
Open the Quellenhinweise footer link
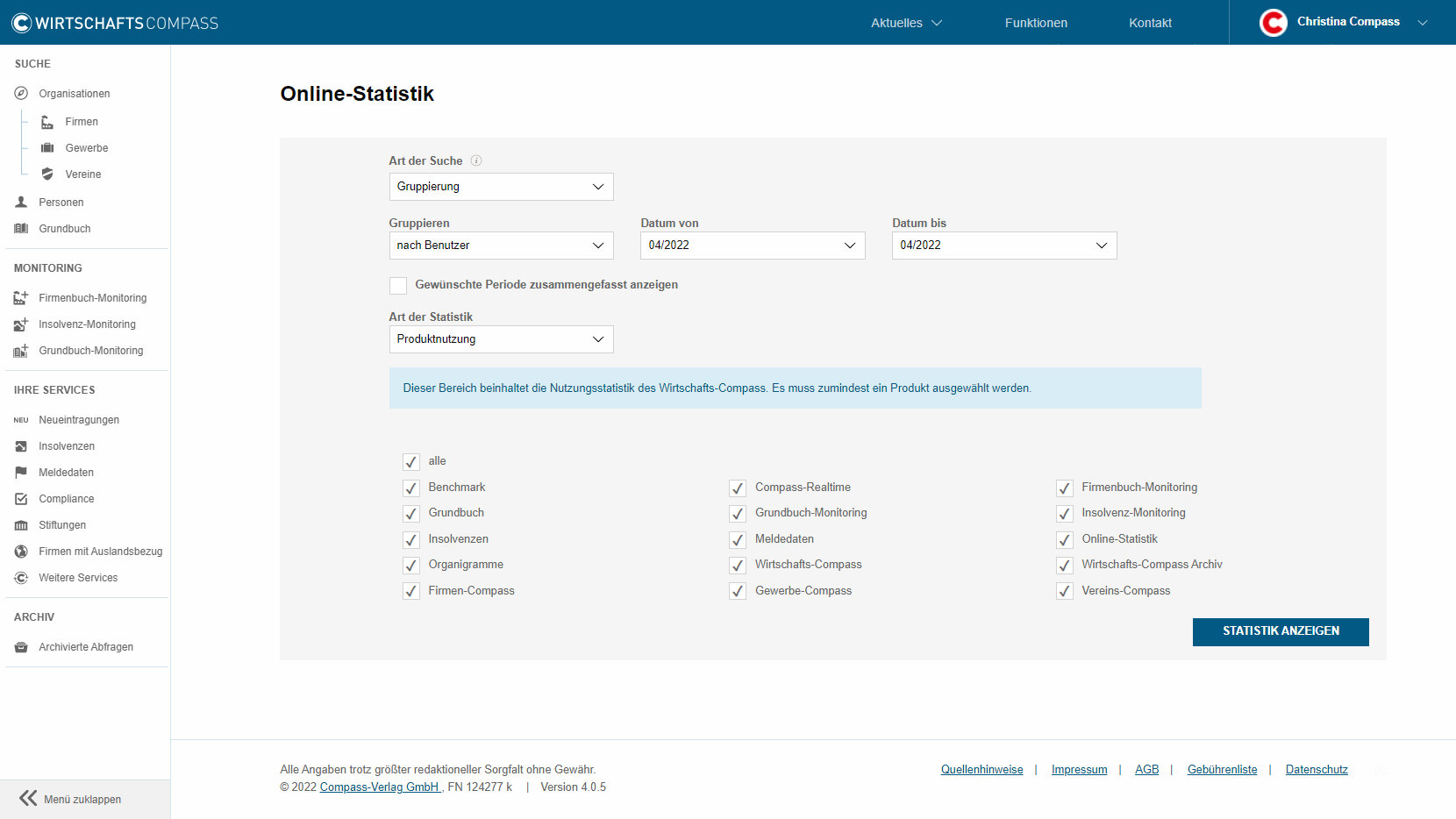(981, 770)
